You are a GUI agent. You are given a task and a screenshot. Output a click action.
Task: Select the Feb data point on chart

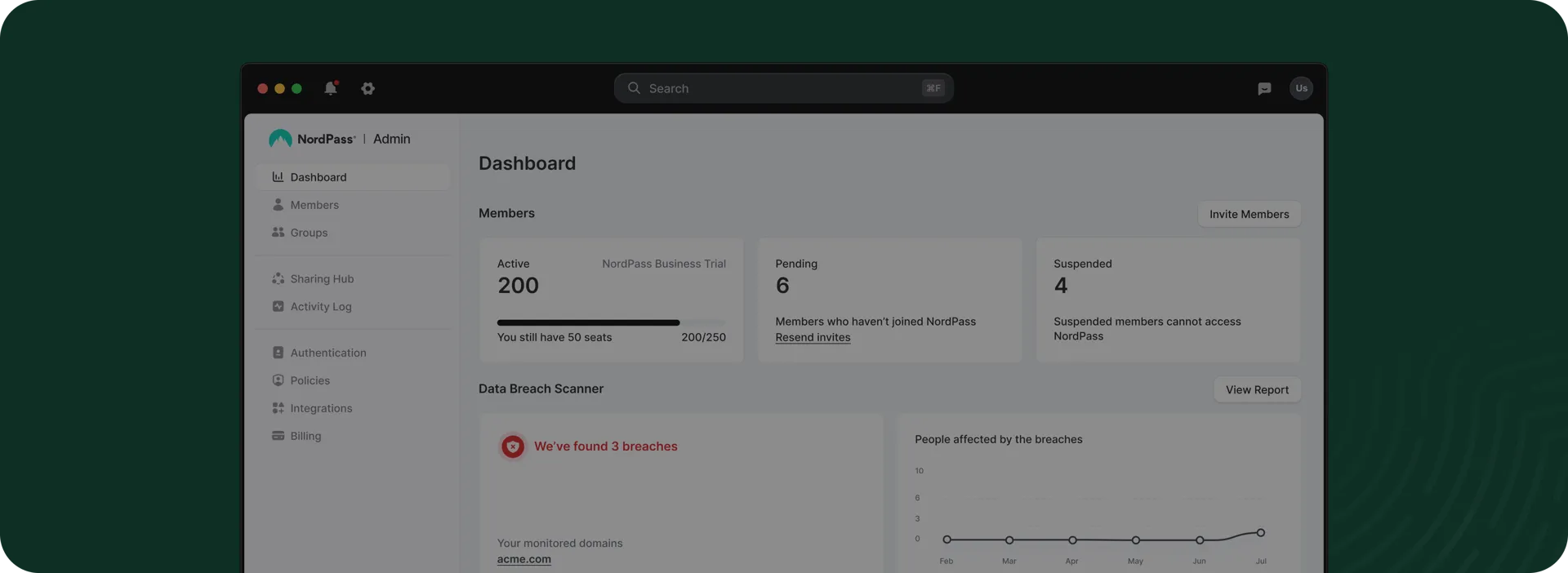click(947, 540)
